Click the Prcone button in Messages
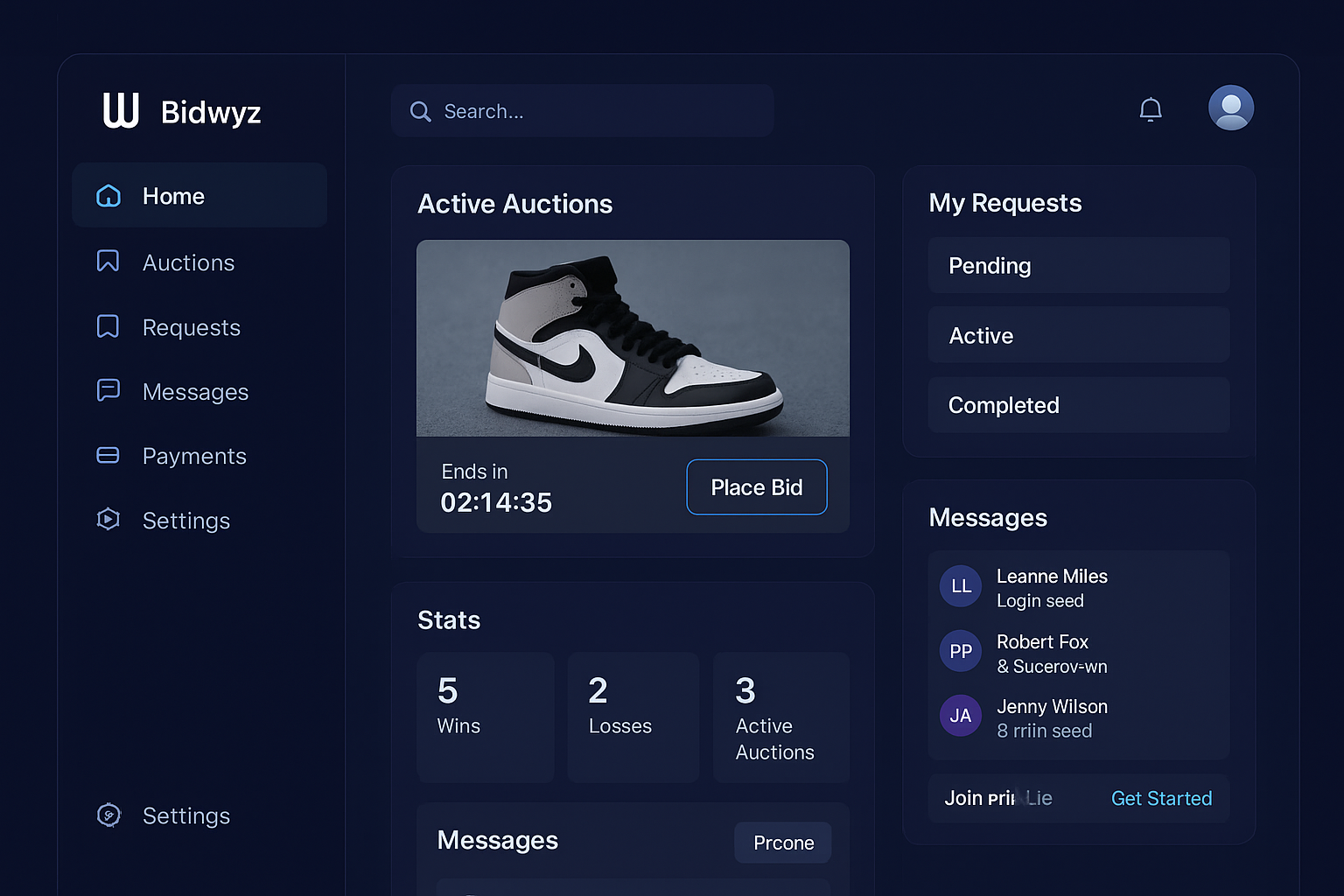The height and width of the screenshot is (896, 1344). coord(783,843)
